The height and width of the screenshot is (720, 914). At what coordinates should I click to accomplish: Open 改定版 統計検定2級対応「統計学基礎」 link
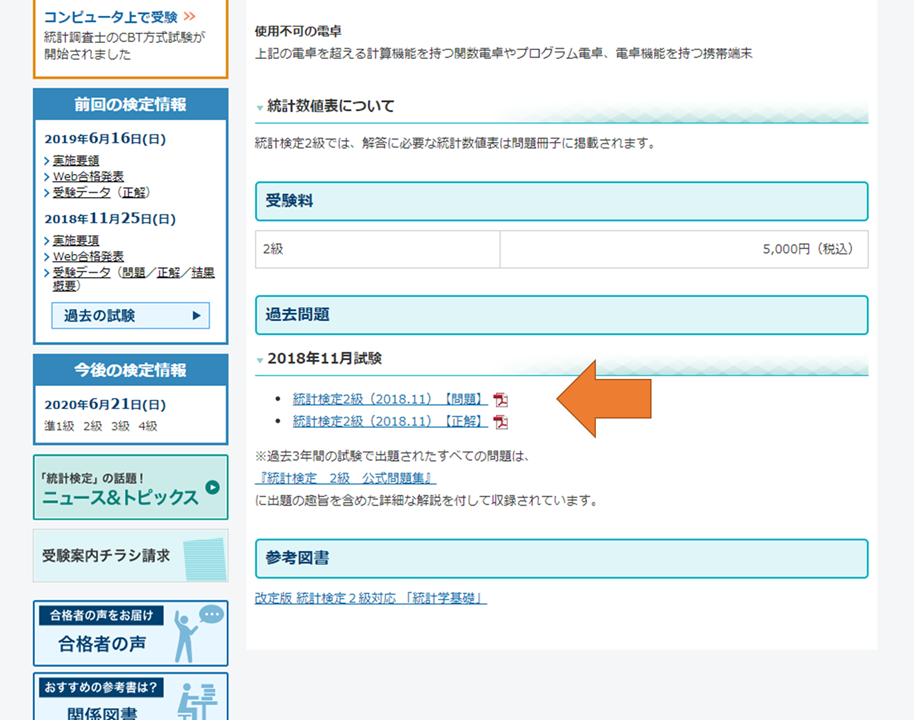371,598
